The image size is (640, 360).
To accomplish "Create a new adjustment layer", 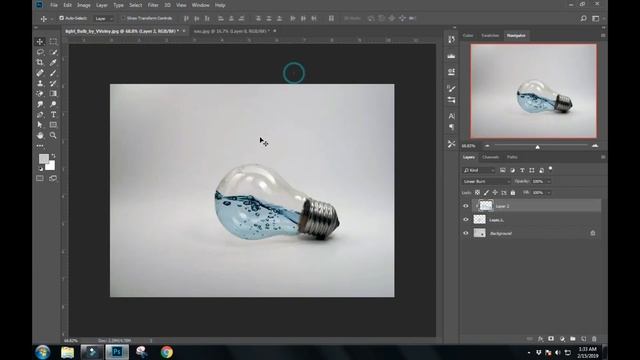I will coord(562,339).
